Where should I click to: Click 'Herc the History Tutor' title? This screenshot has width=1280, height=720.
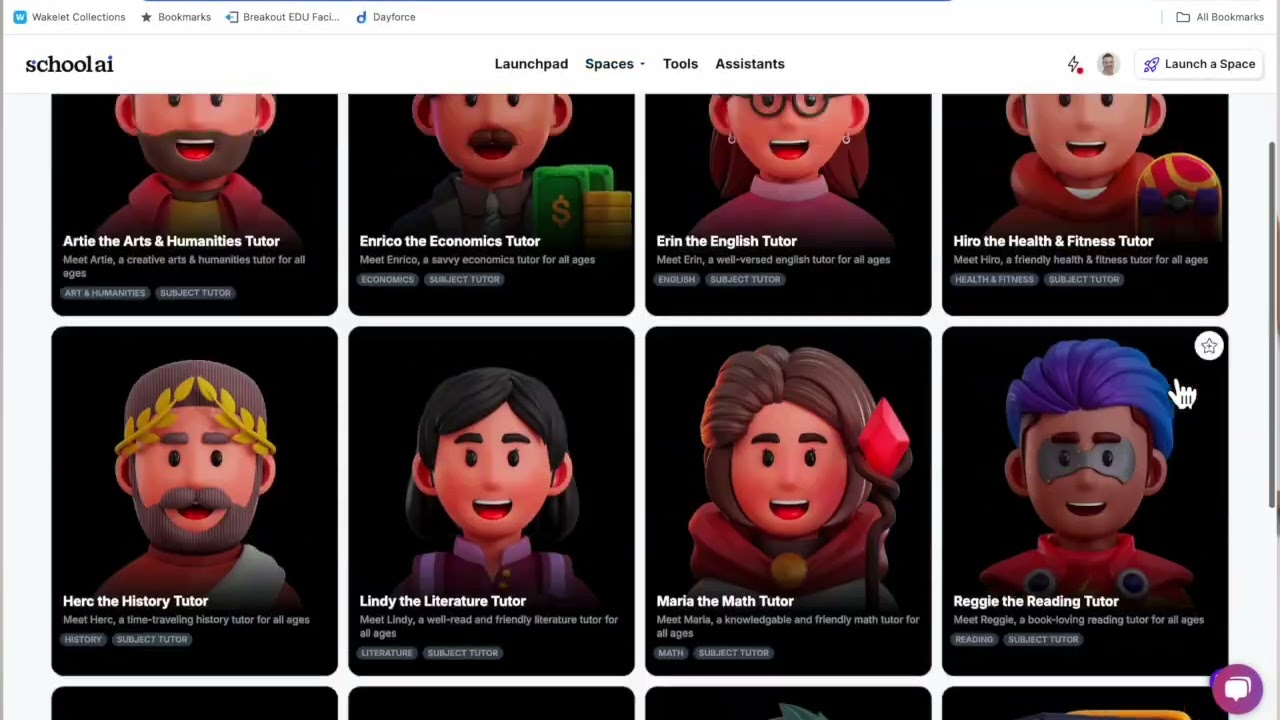click(x=135, y=601)
